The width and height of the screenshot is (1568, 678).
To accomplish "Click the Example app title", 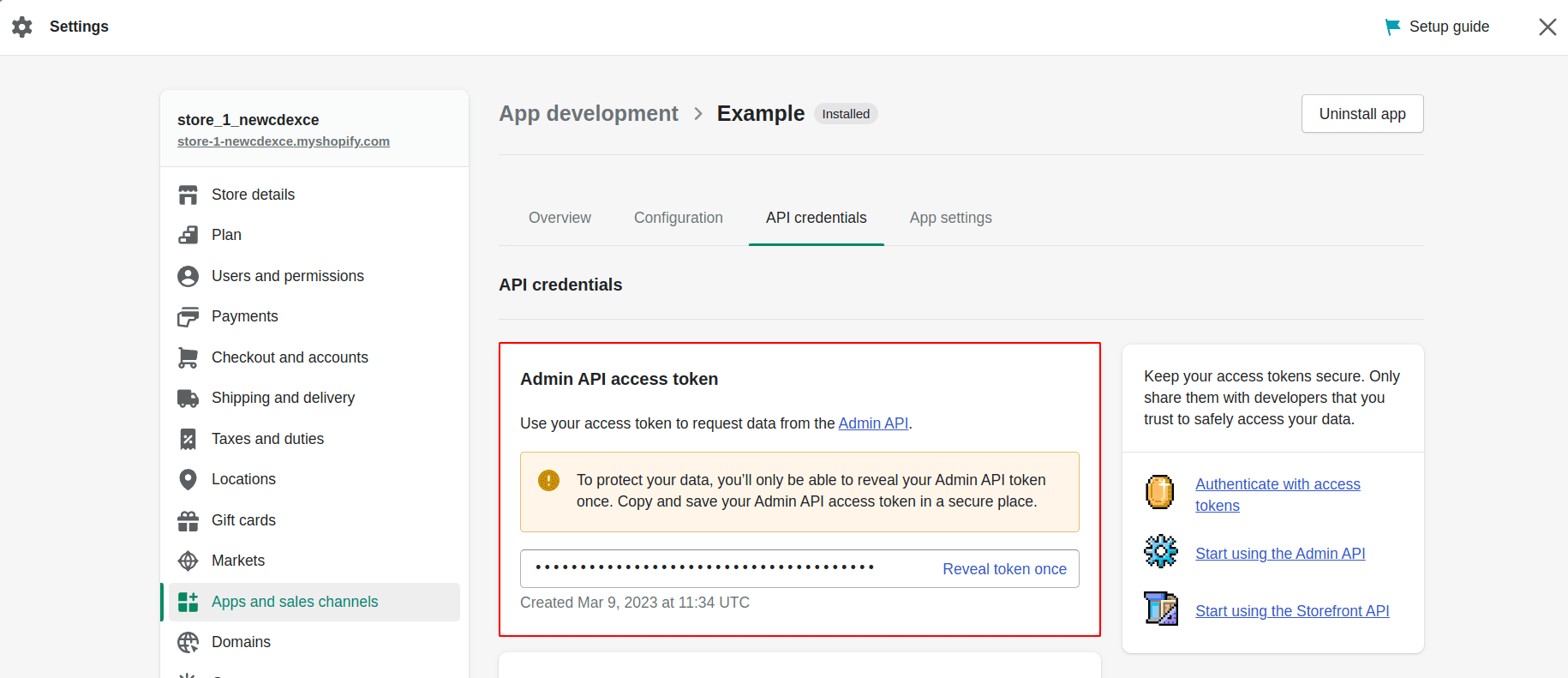I will pyautogui.click(x=761, y=113).
